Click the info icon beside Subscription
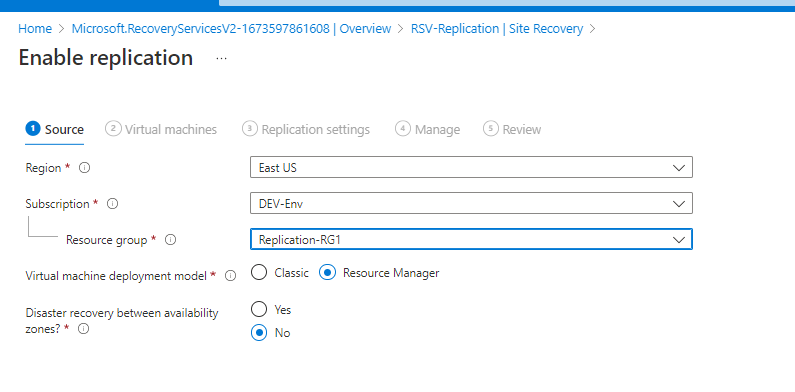Screen dimensions: 795x392 [113, 204]
